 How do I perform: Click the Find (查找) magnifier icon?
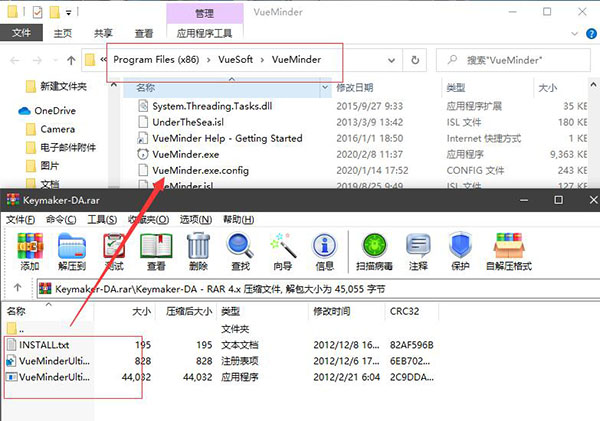coord(240,246)
